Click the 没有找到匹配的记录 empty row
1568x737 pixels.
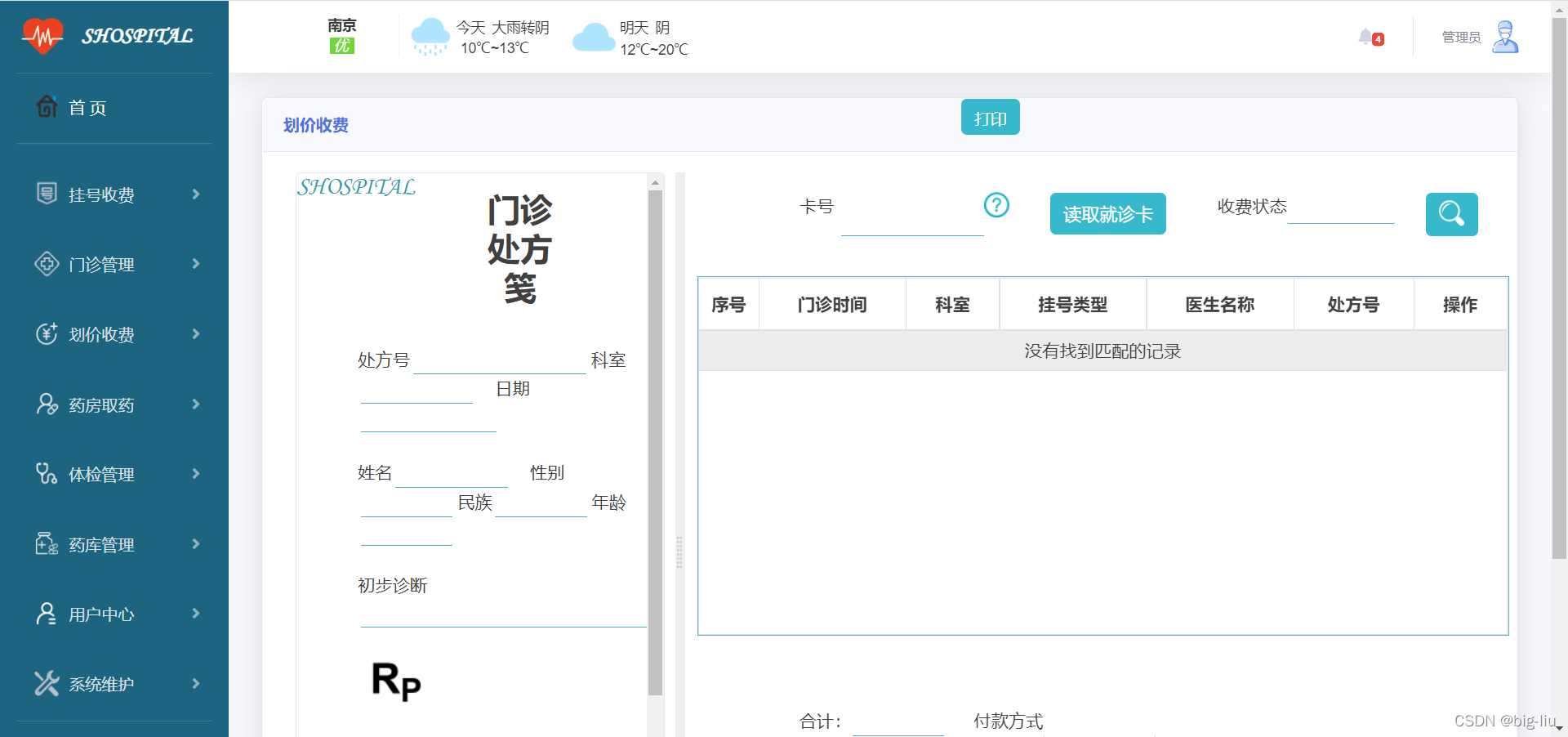(1102, 351)
